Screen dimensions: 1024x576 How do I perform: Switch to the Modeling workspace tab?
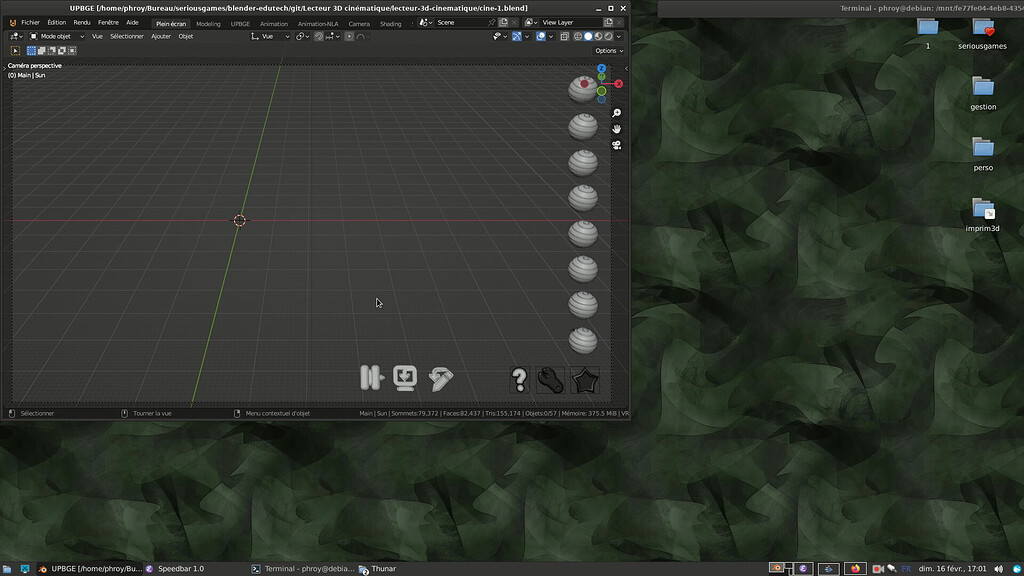[209, 23]
